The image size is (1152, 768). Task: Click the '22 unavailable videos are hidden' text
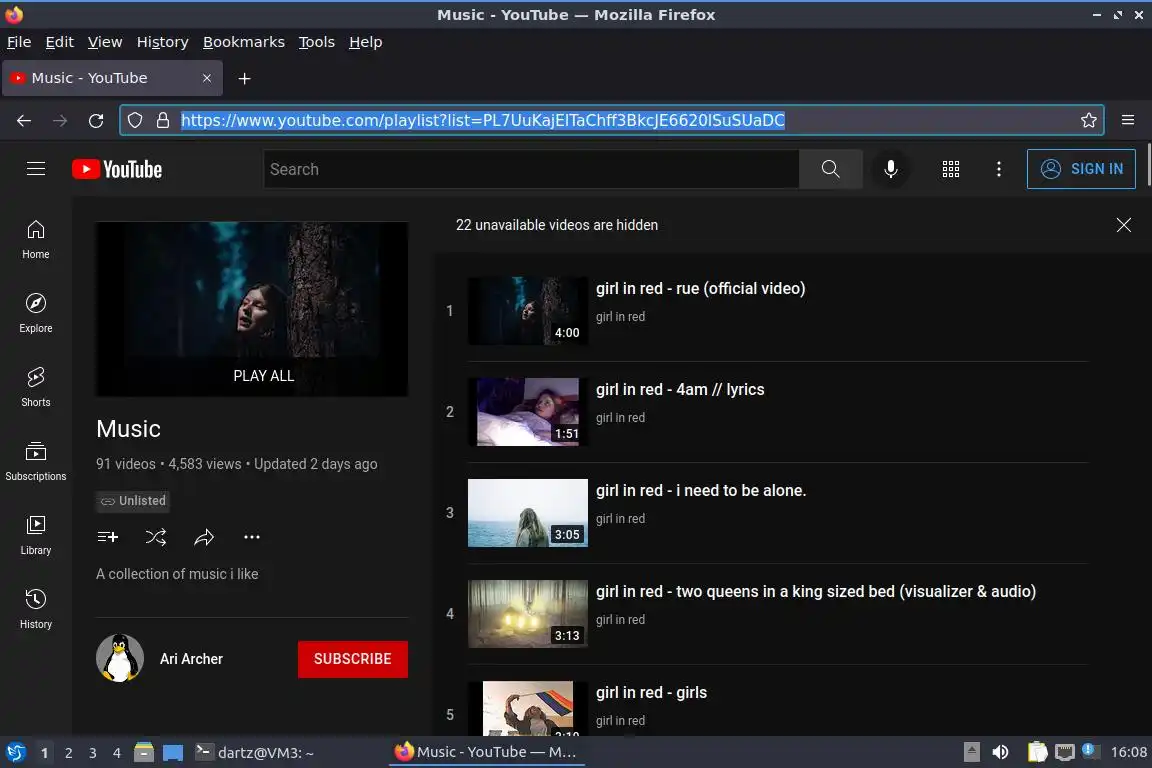(x=557, y=225)
